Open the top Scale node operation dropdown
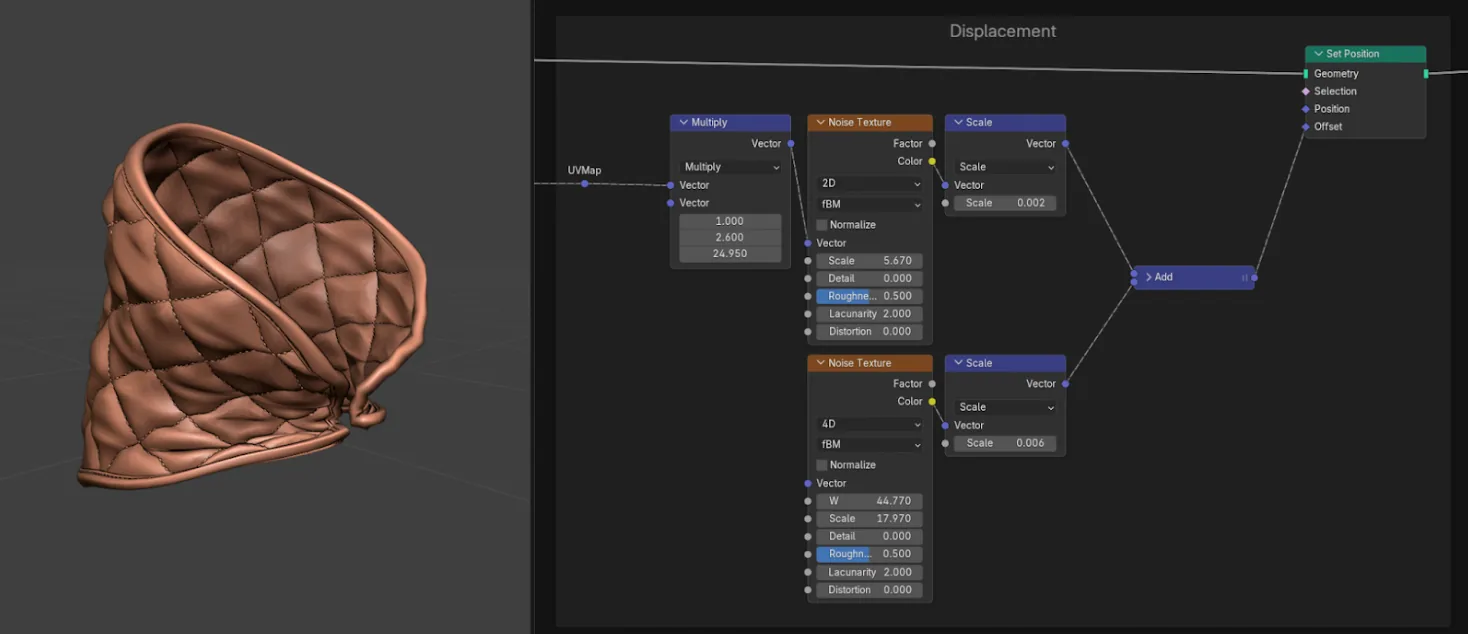 click(1005, 167)
